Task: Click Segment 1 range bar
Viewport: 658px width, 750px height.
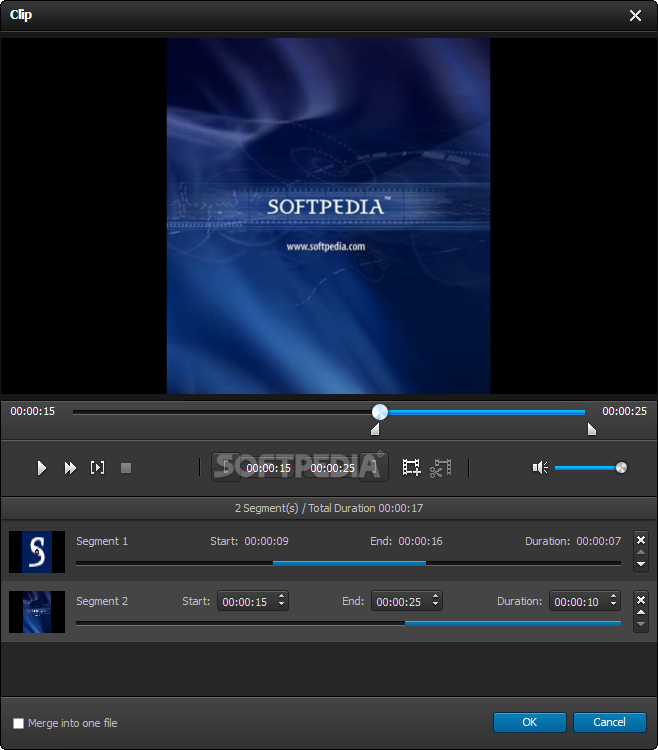Action: point(348,563)
